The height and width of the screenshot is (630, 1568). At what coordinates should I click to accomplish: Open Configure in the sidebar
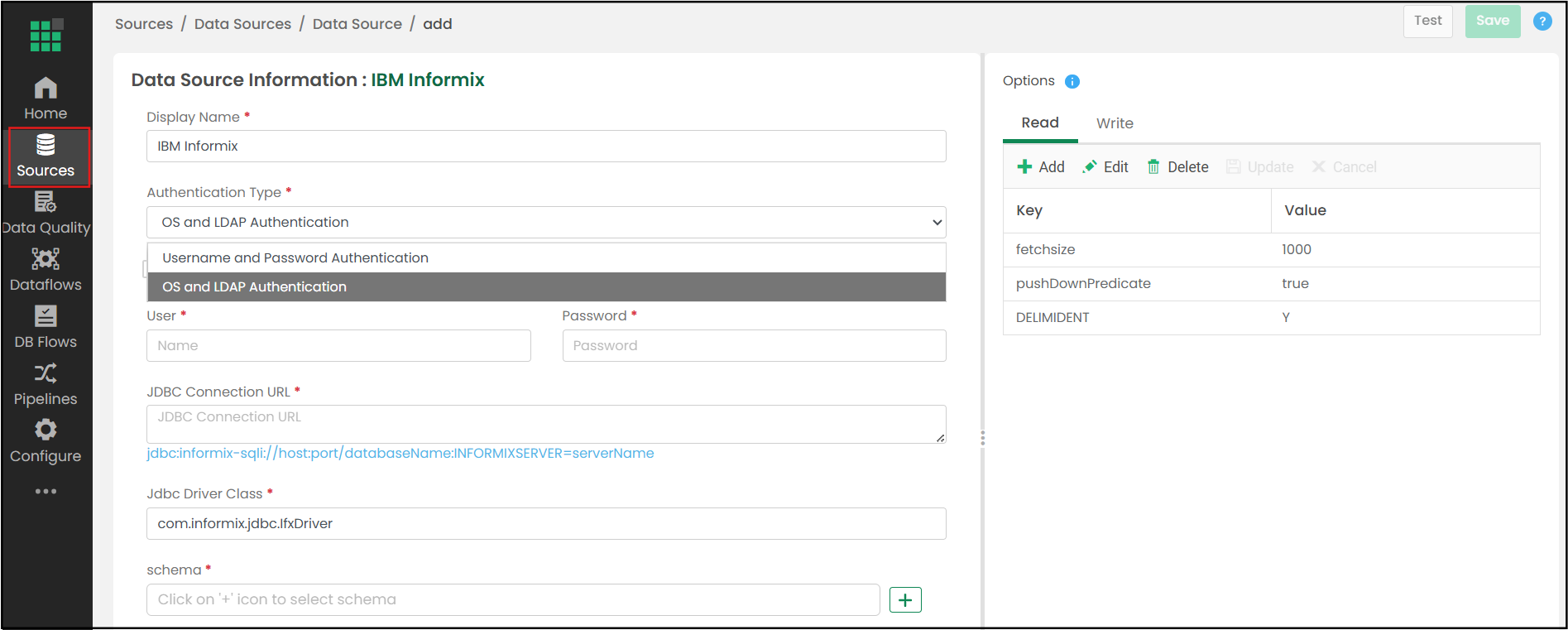[x=46, y=442]
